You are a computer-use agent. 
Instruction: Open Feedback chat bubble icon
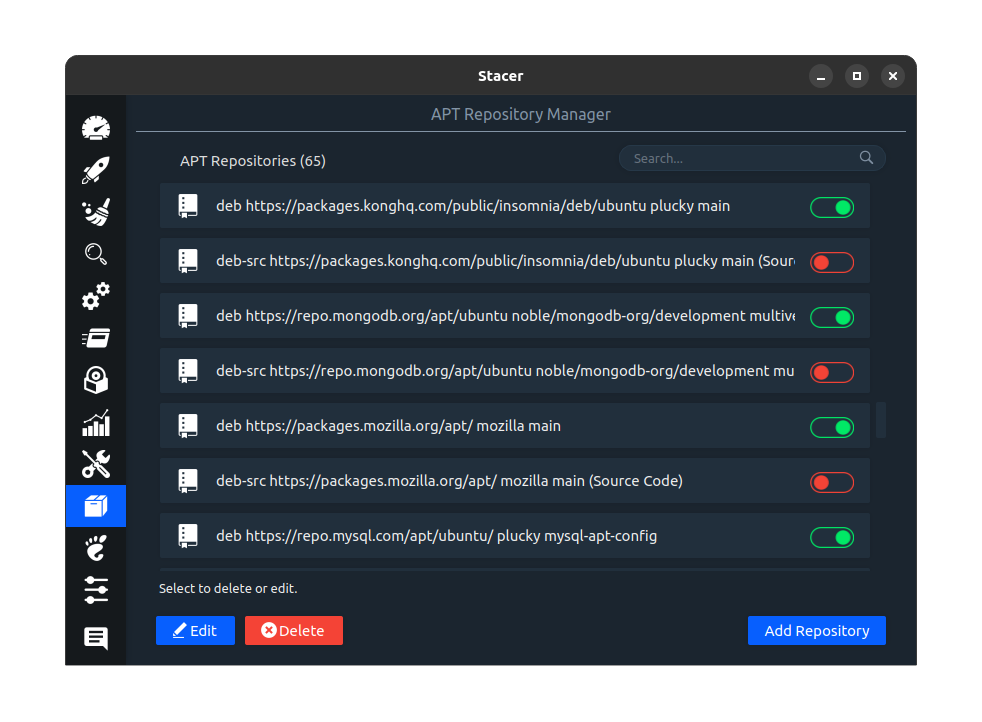96,638
